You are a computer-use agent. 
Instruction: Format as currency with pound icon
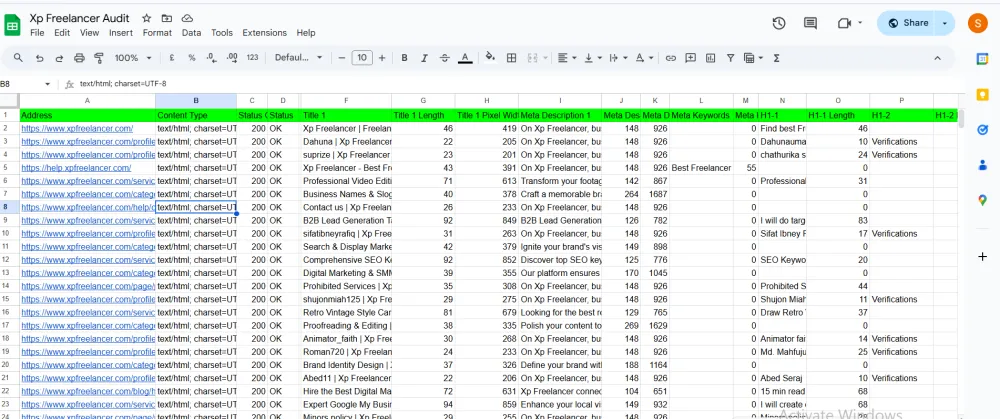click(x=172, y=58)
